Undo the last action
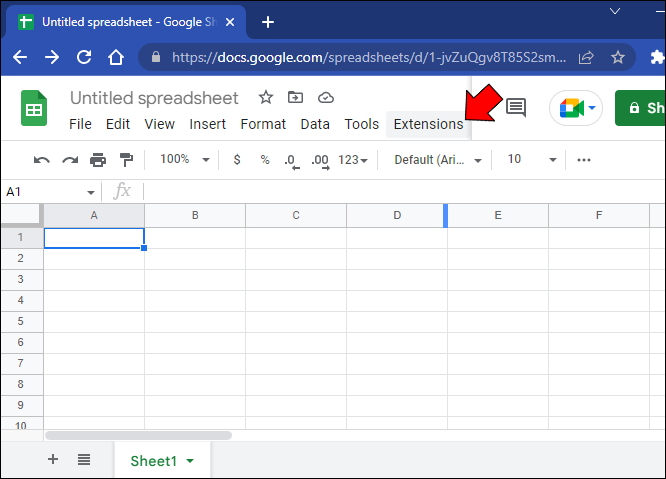This screenshot has width=666, height=479. (x=42, y=160)
